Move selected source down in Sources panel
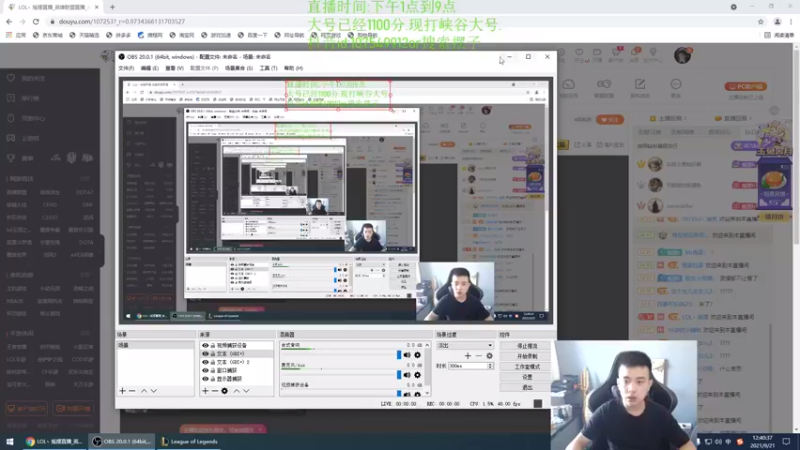This screenshot has height=450, width=800. (x=246, y=391)
